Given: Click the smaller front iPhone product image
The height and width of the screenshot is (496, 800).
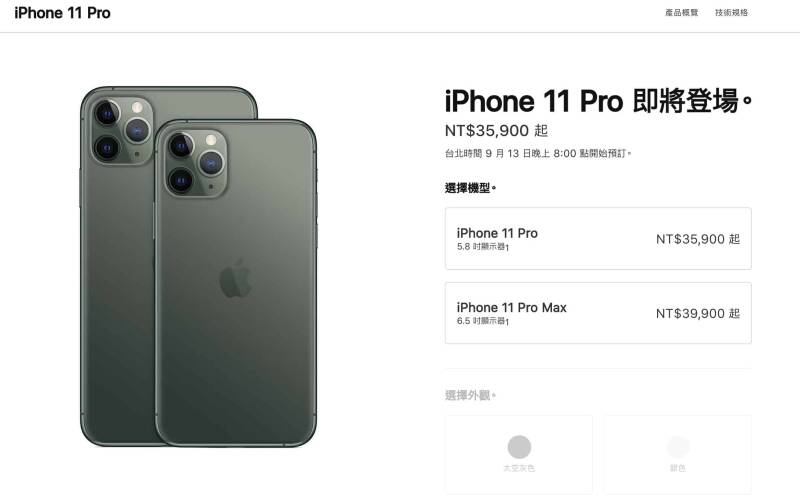Looking at the screenshot, I should [236, 283].
